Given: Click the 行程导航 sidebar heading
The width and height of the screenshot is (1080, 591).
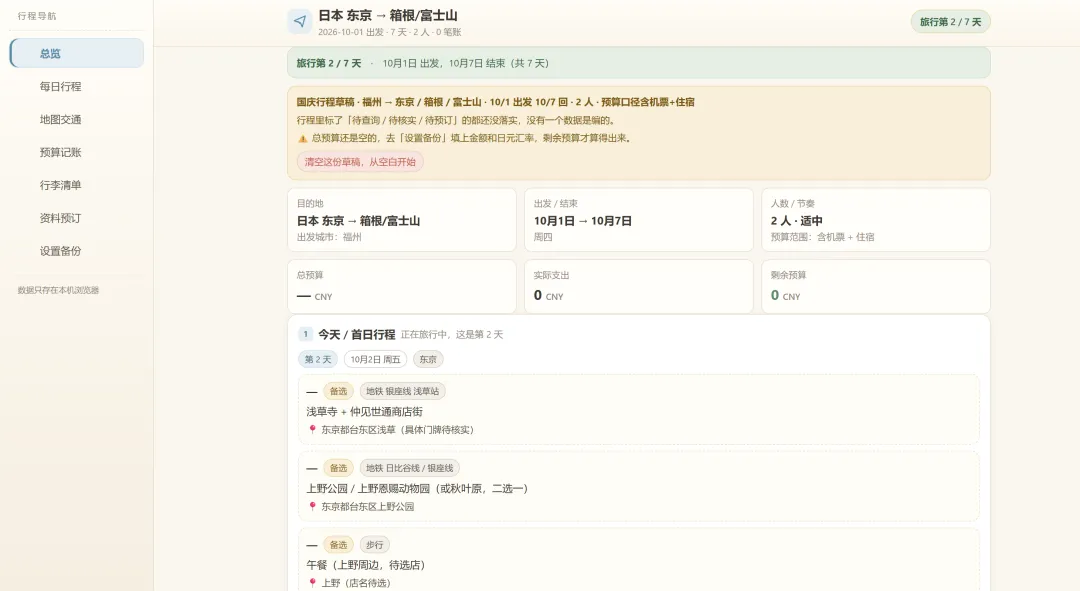Looking at the screenshot, I should click(37, 16).
